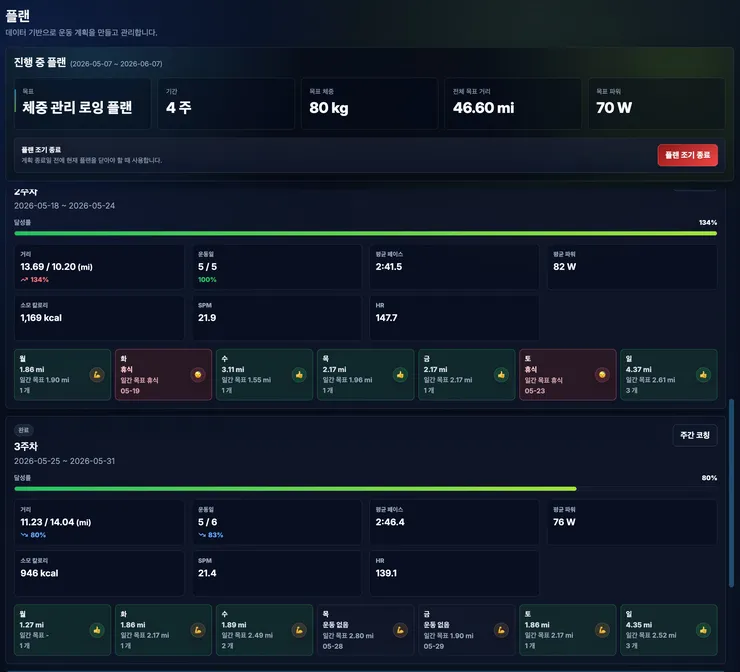This screenshot has height=672, width=740.
Task: Click flexed-arm icon on 05-28 no-workout card
Action: point(400,630)
